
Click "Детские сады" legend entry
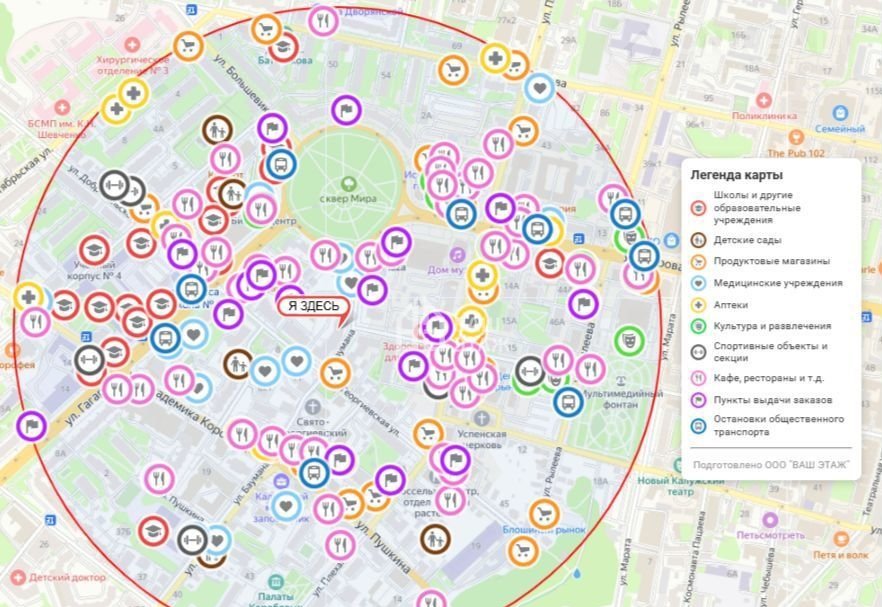point(747,240)
